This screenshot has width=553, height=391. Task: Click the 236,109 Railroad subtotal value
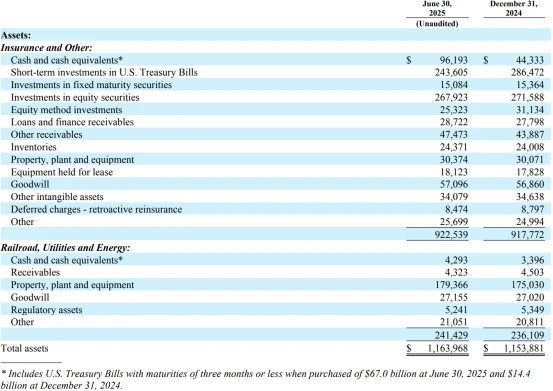click(x=528, y=335)
